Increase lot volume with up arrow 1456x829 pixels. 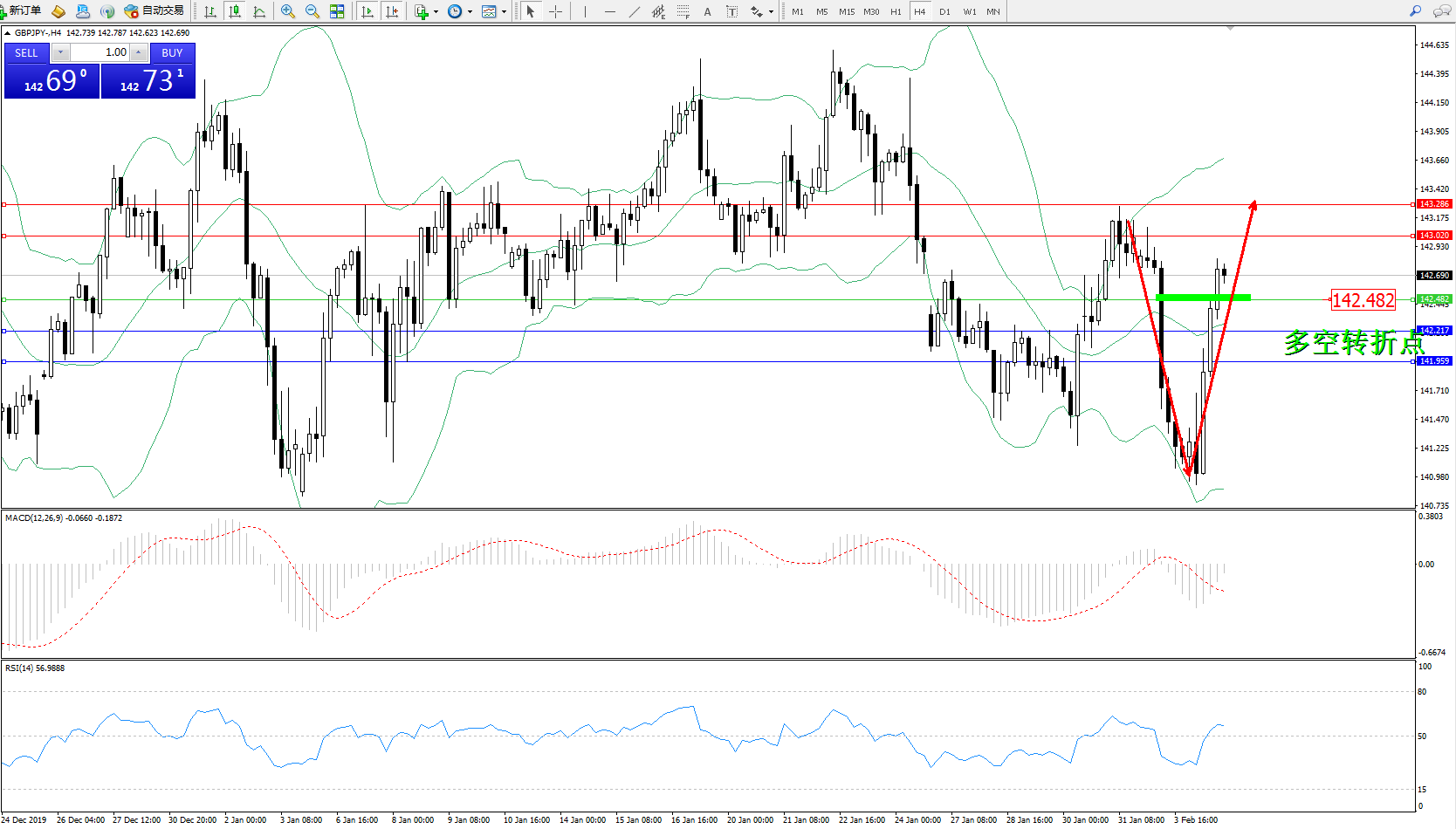tap(139, 52)
